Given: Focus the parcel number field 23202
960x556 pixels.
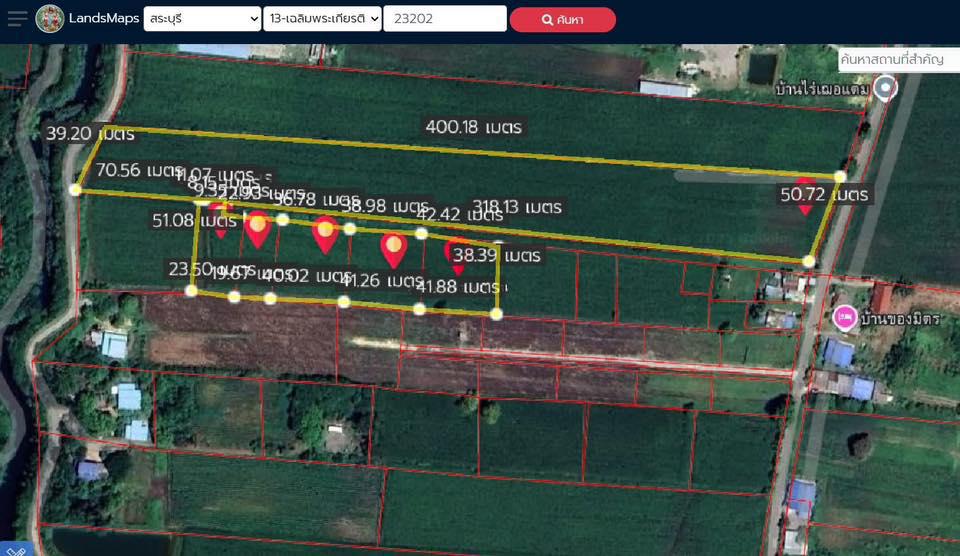Looking at the screenshot, I should [x=444, y=18].
